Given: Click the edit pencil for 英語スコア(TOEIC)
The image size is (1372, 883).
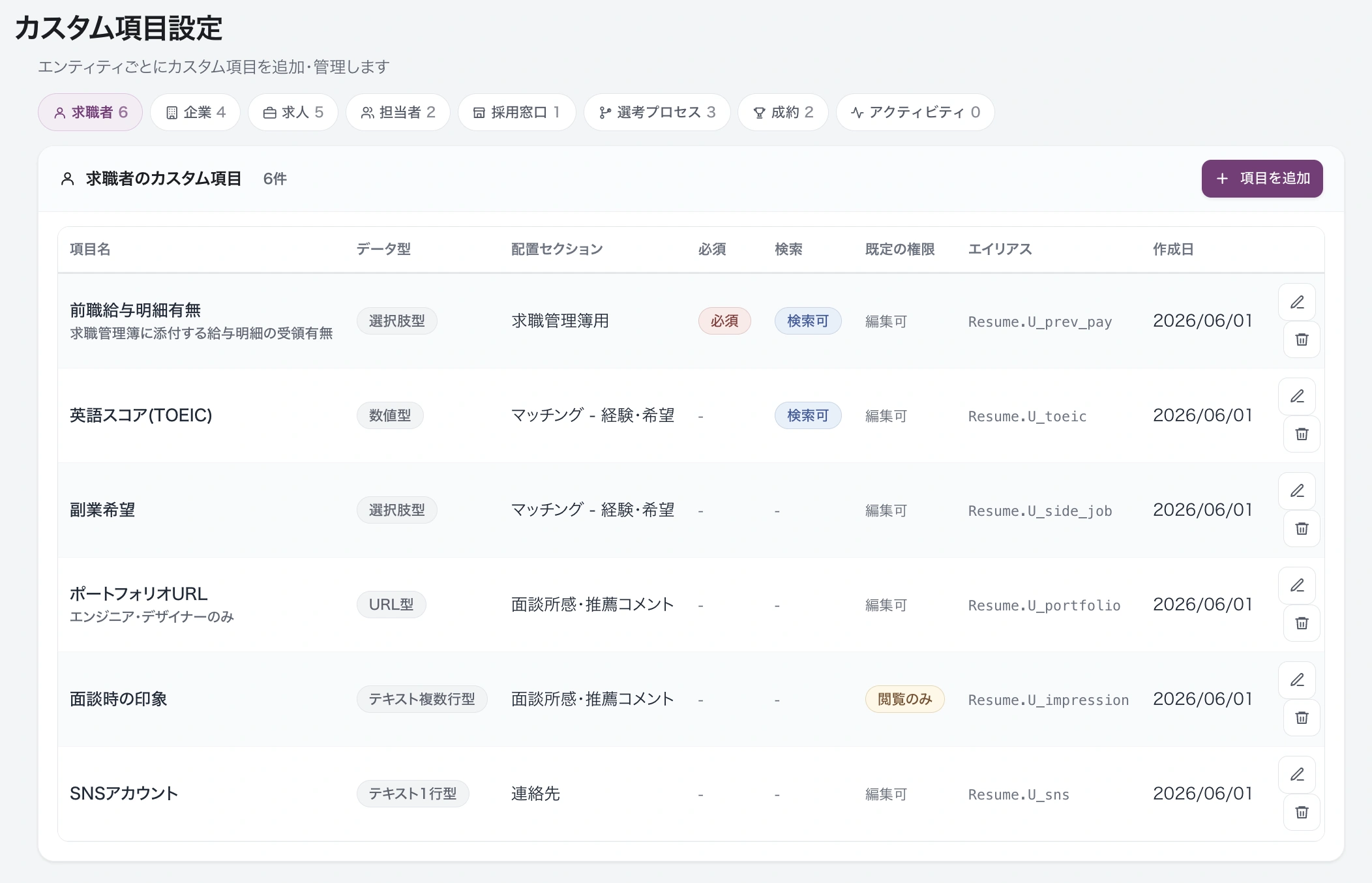Looking at the screenshot, I should click(1297, 397).
